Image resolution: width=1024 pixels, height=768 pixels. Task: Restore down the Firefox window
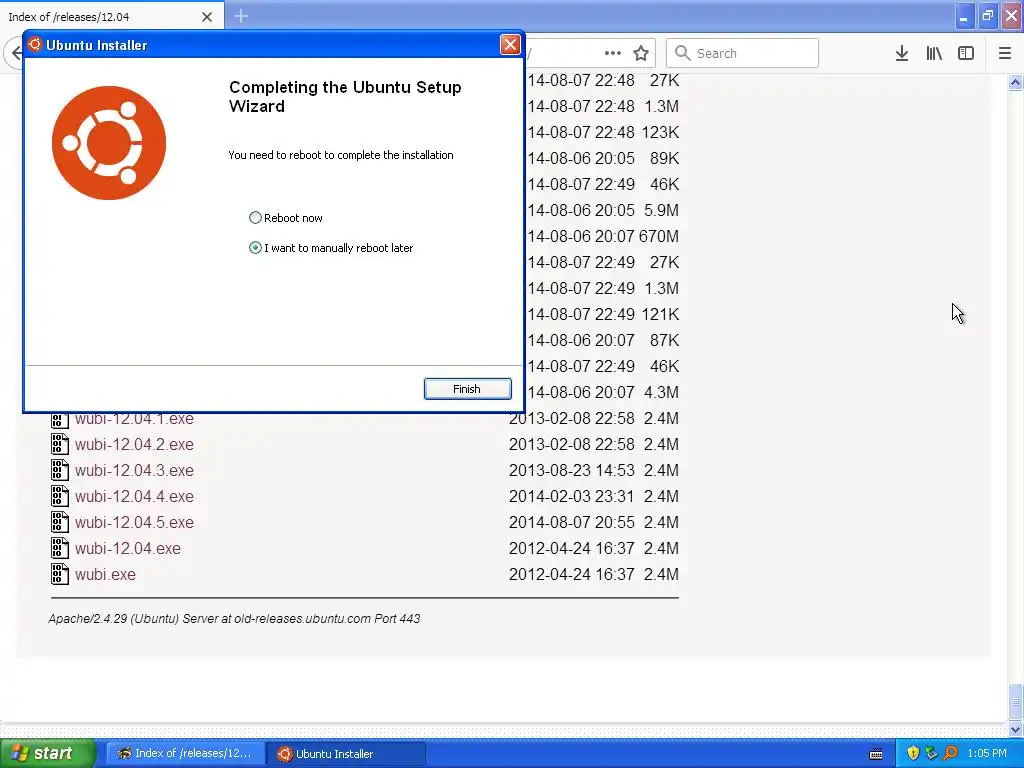click(987, 16)
